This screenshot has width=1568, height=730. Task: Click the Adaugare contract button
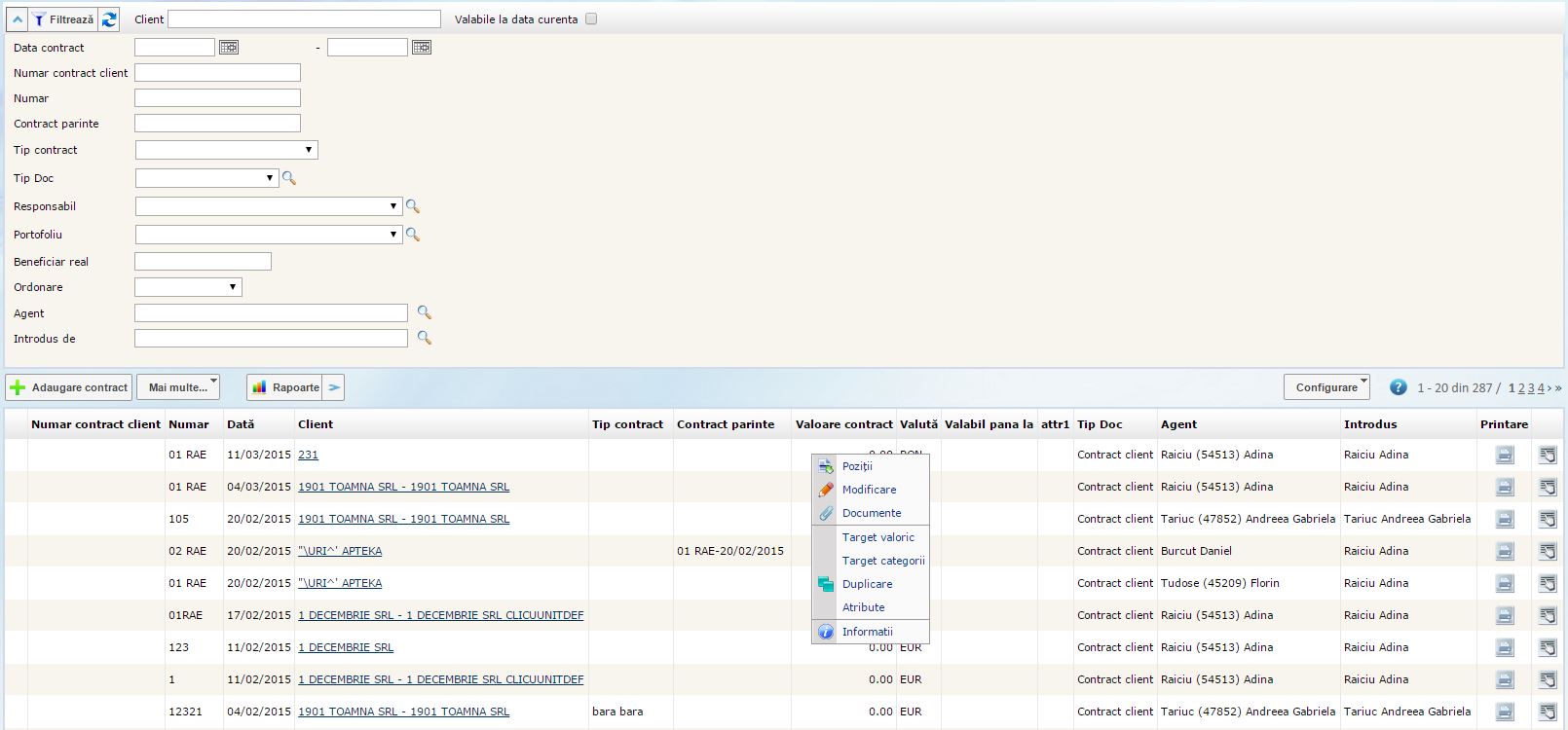click(x=69, y=387)
